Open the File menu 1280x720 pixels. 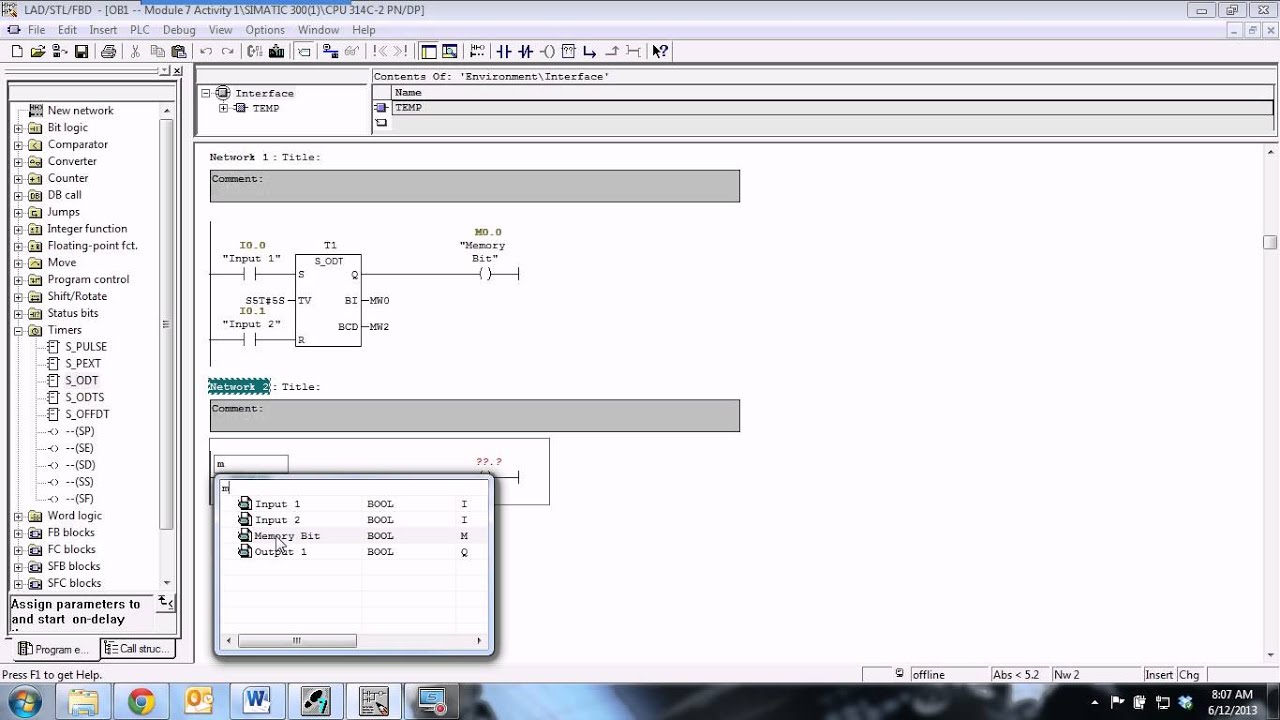pyautogui.click(x=36, y=30)
